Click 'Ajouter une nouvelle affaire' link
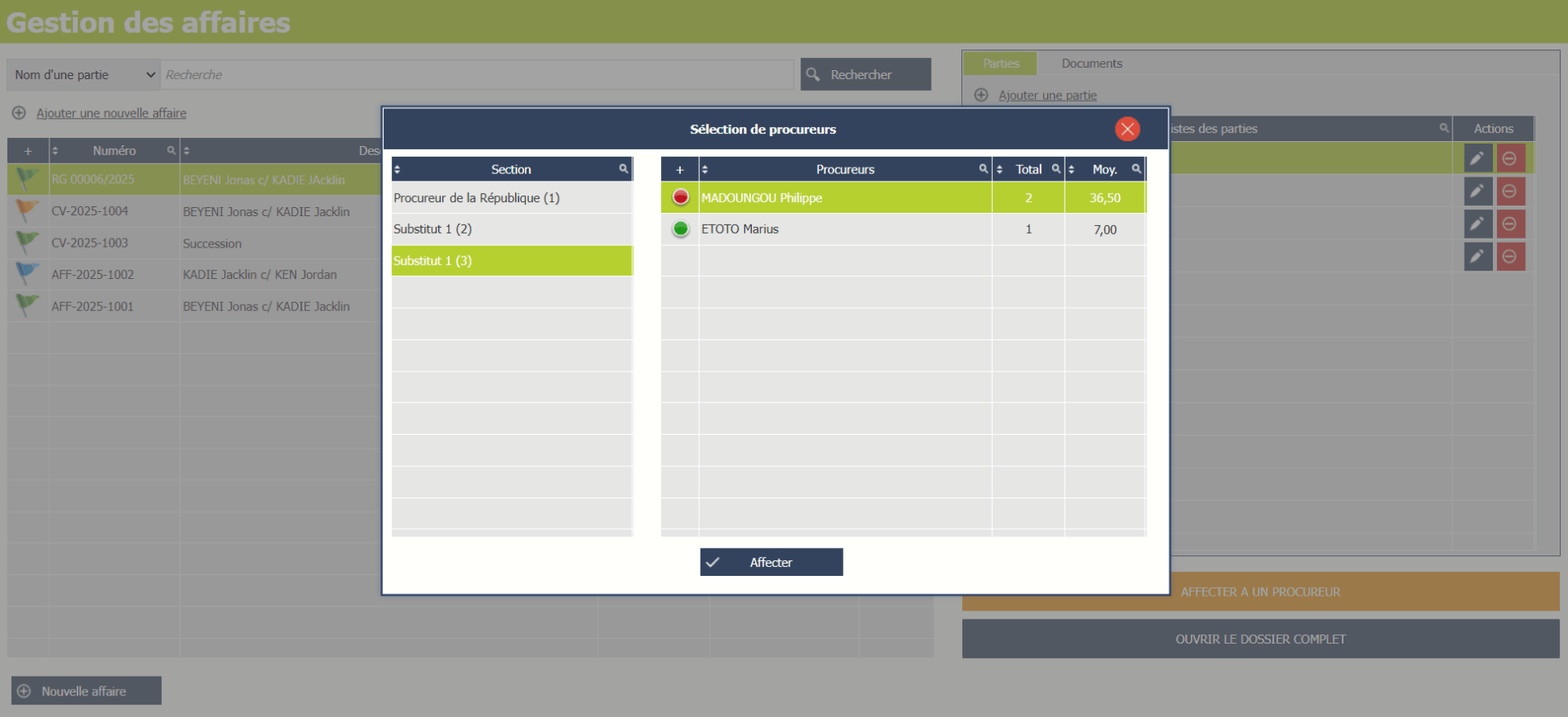 pyautogui.click(x=111, y=113)
